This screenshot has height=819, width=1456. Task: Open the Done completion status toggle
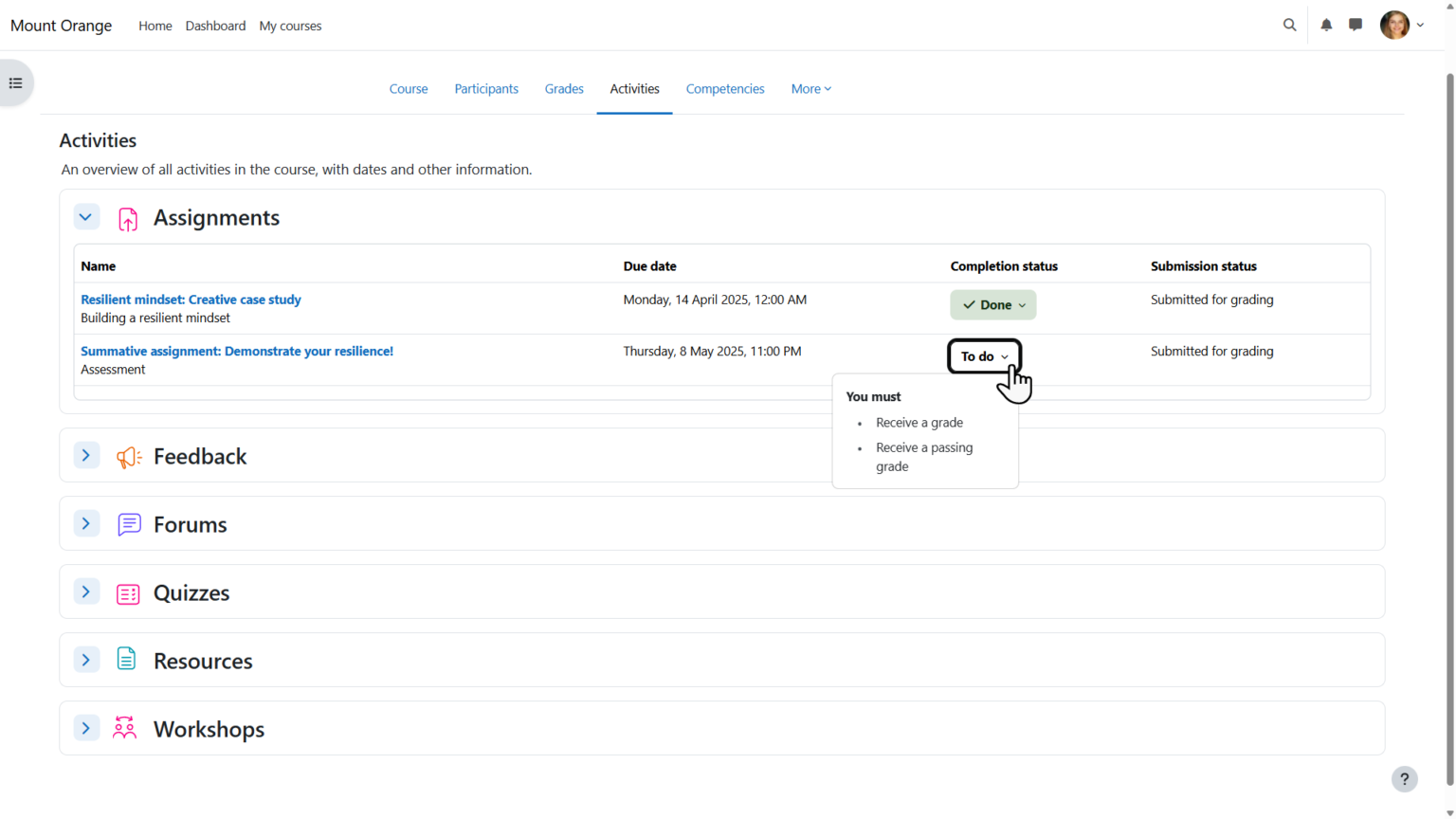[992, 304]
